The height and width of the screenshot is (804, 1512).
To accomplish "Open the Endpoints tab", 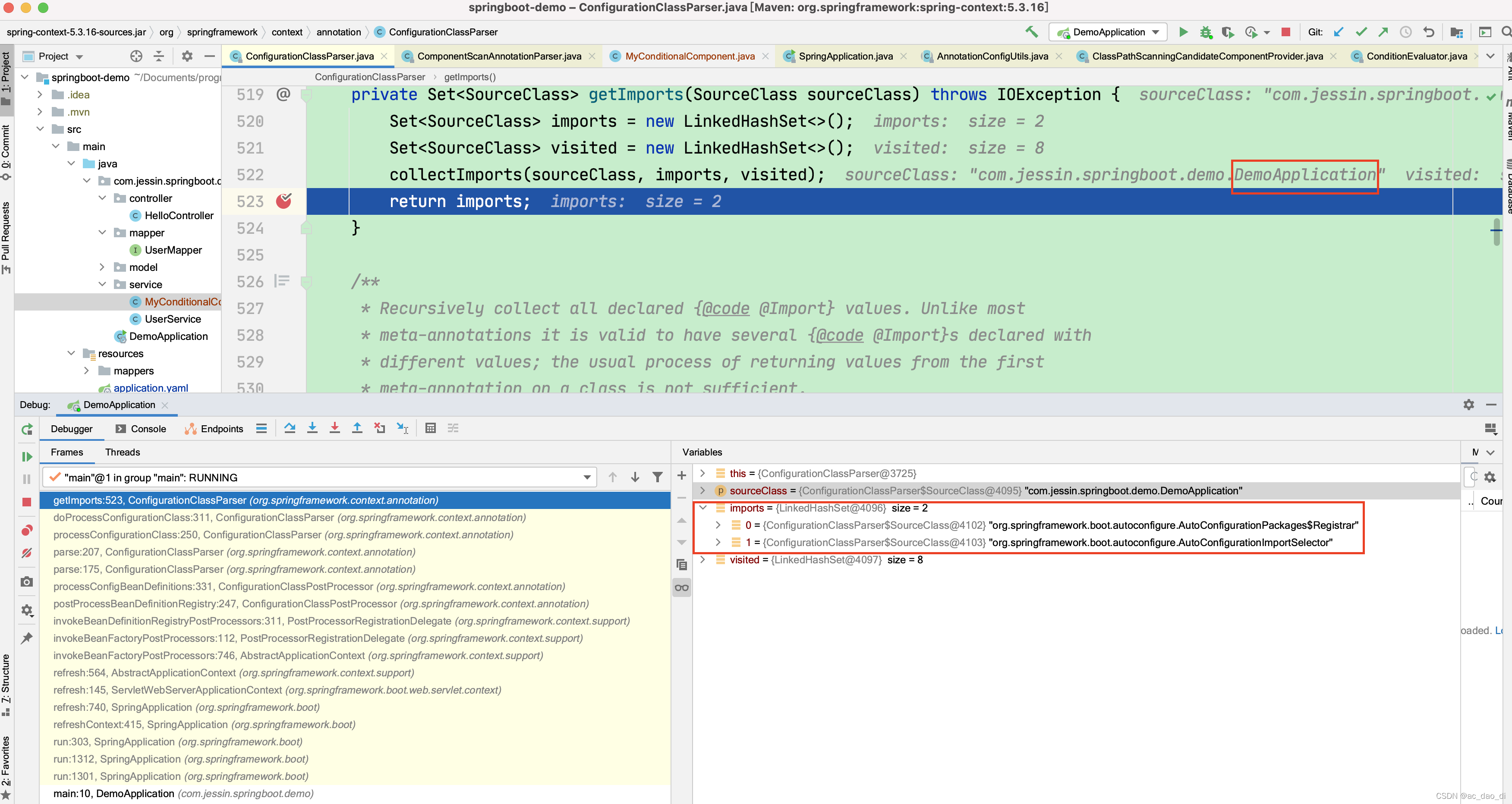I will [x=214, y=428].
